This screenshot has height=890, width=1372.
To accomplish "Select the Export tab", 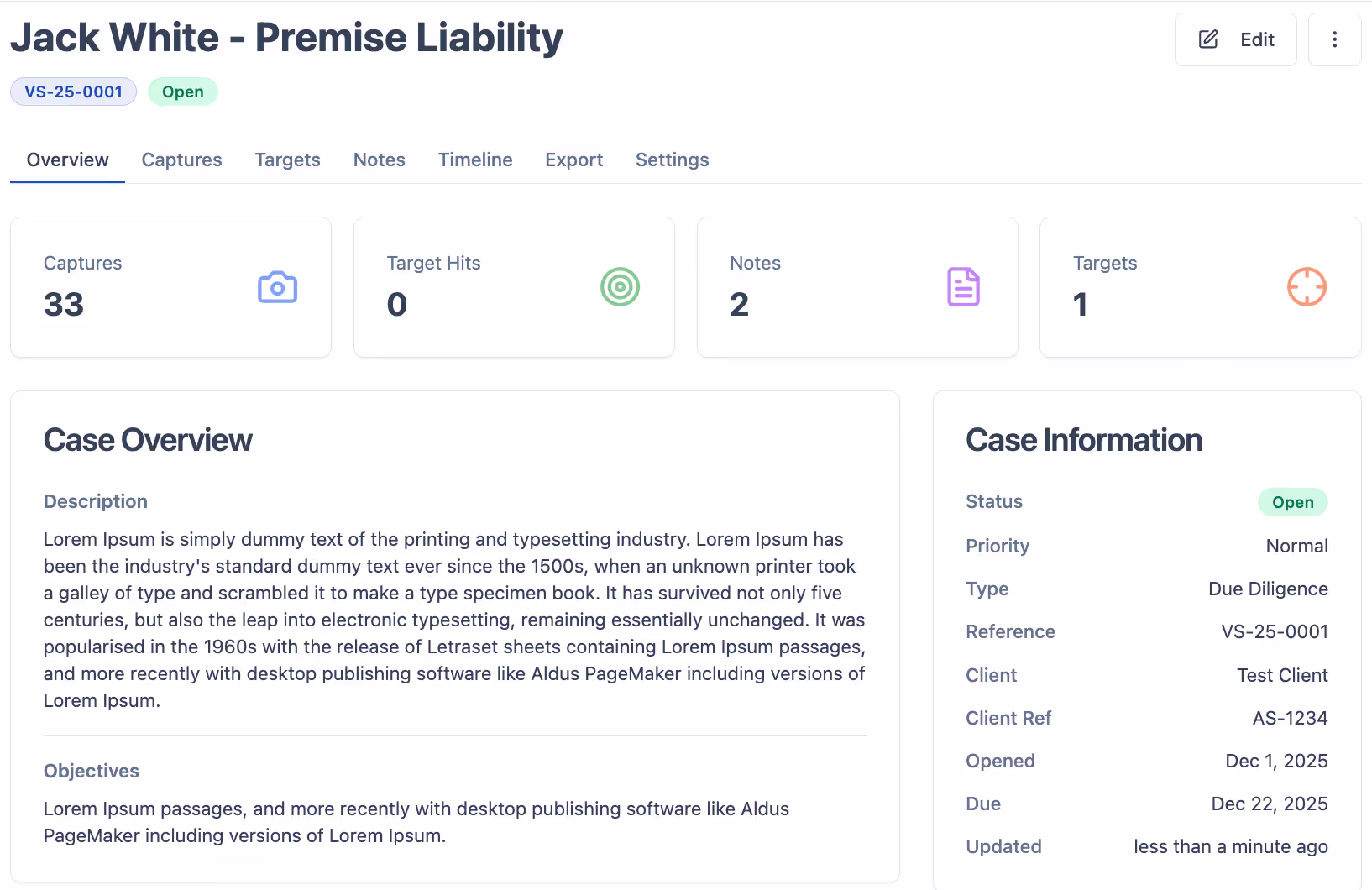I will coord(573,160).
